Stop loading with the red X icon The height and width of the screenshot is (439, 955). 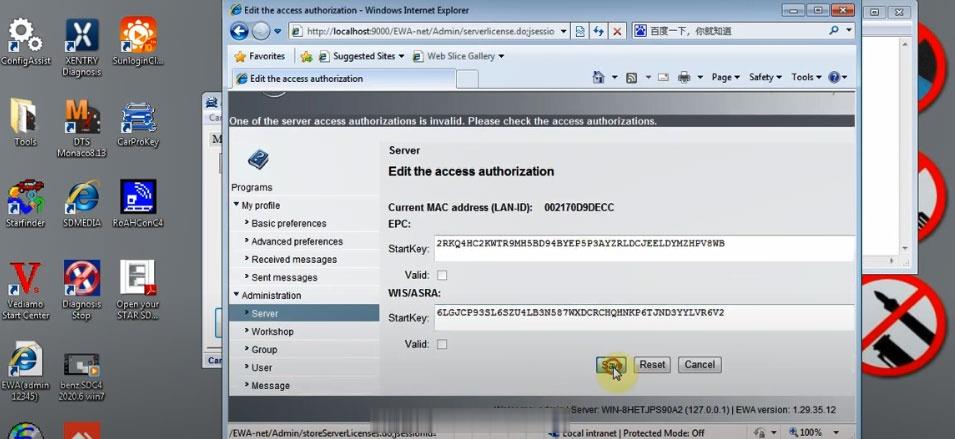pyautogui.click(x=617, y=31)
